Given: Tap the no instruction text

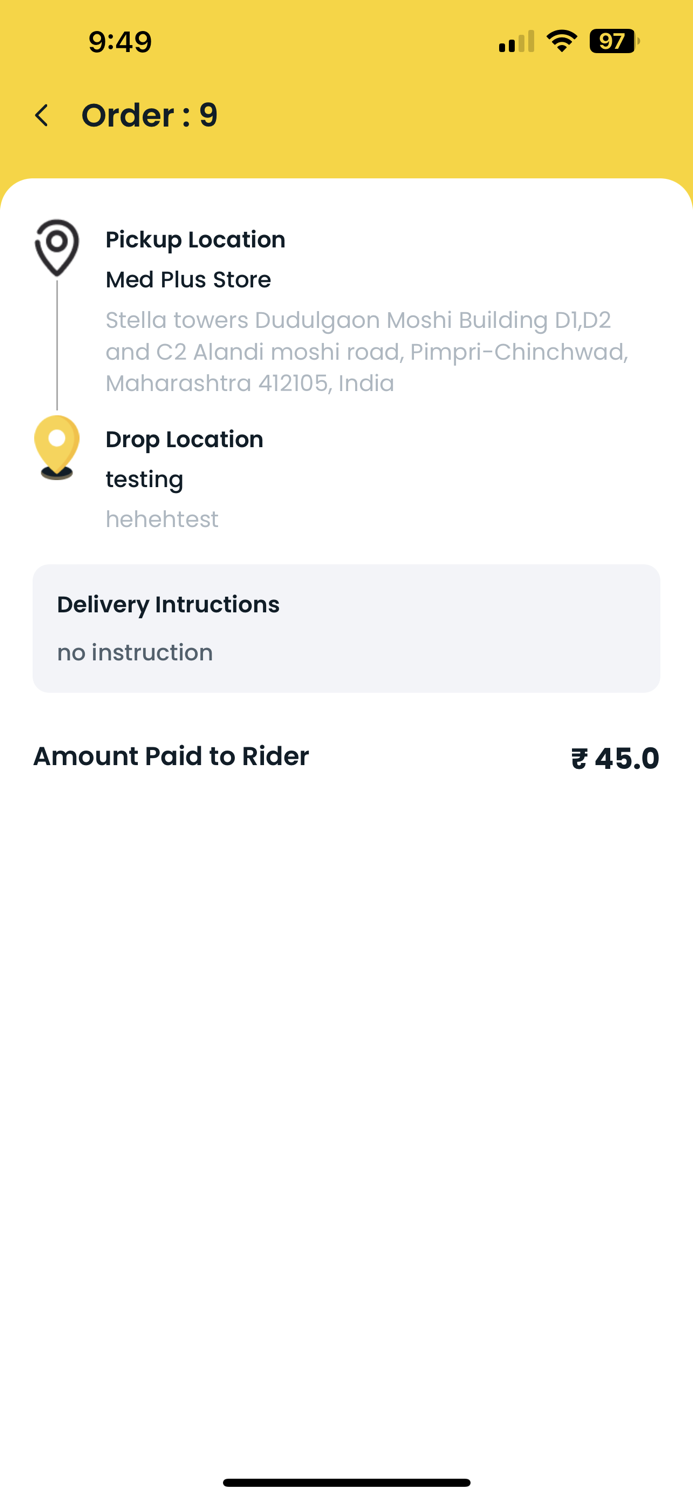Looking at the screenshot, I should click(135, 652).
